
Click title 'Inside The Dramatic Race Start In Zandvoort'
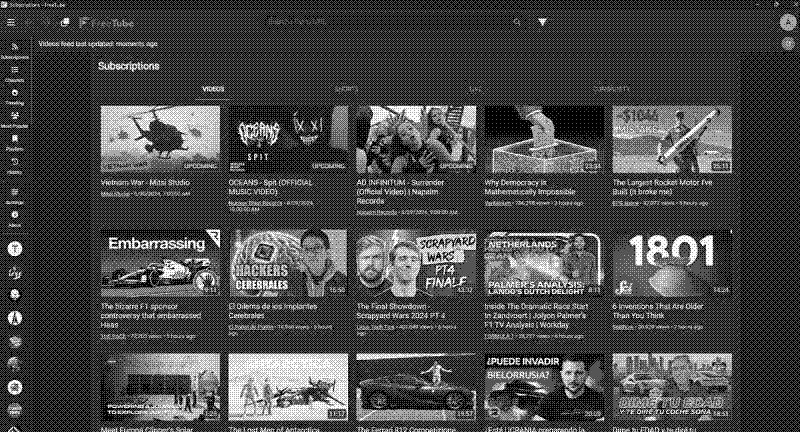[536, 315]
